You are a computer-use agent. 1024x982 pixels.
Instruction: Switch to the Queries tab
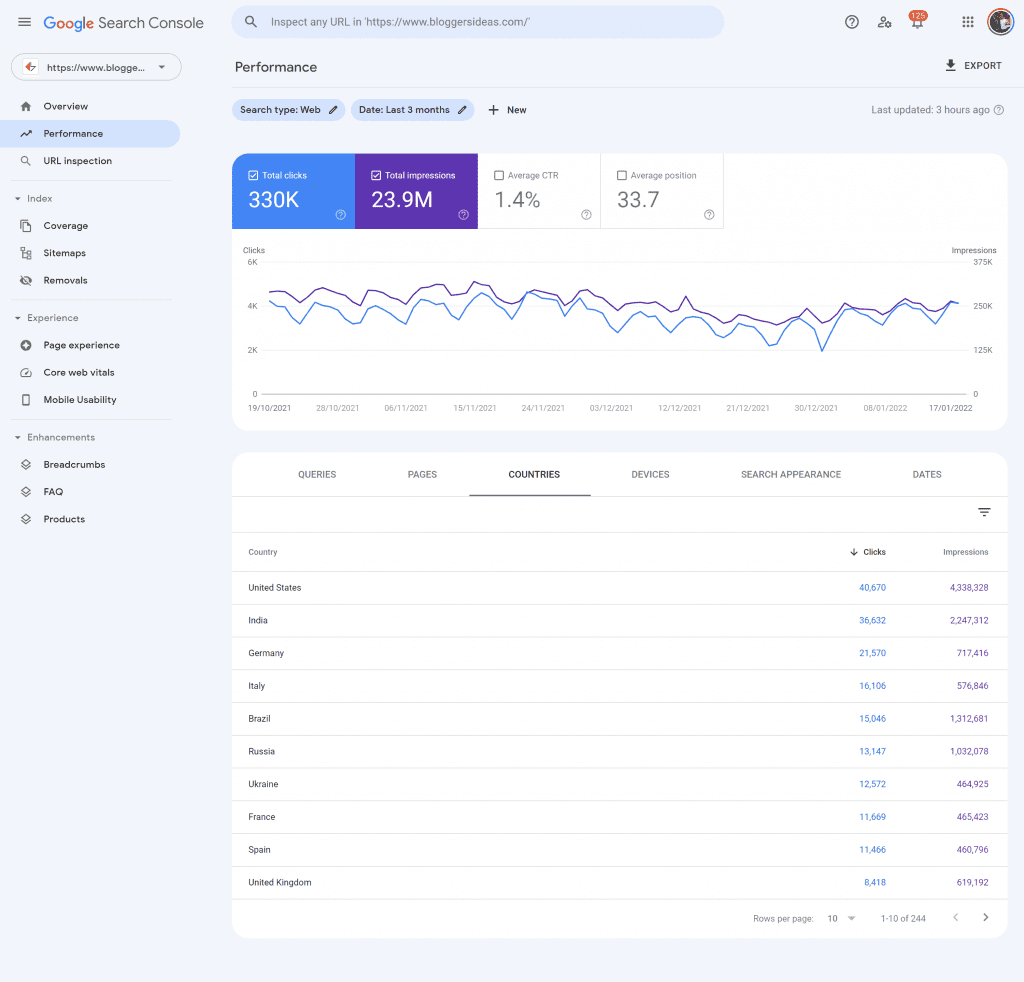(x=317, y=475)
